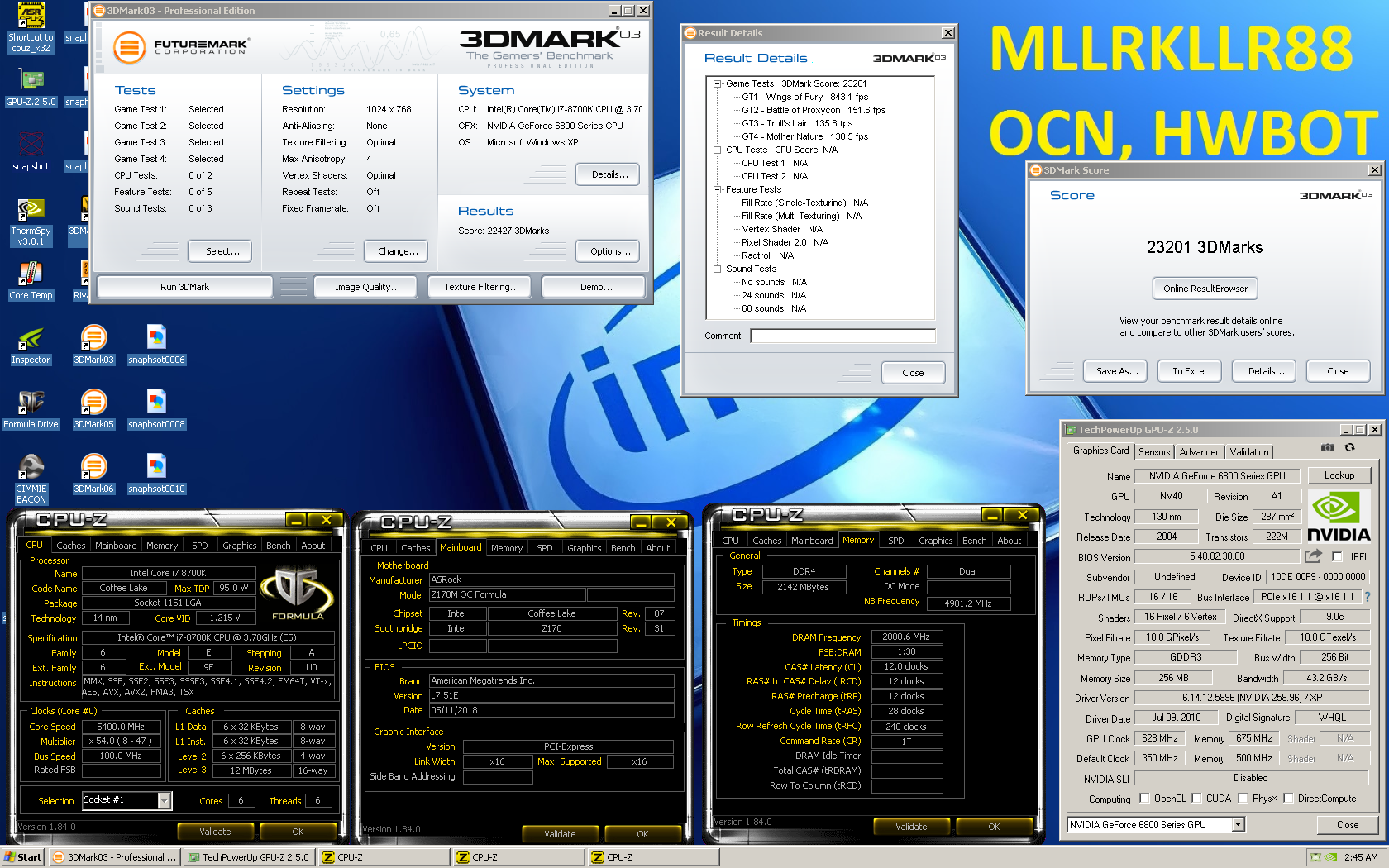Open SPD tab in Mainboard CPU-Z window

pyautogui.click(x=545, y=548)
